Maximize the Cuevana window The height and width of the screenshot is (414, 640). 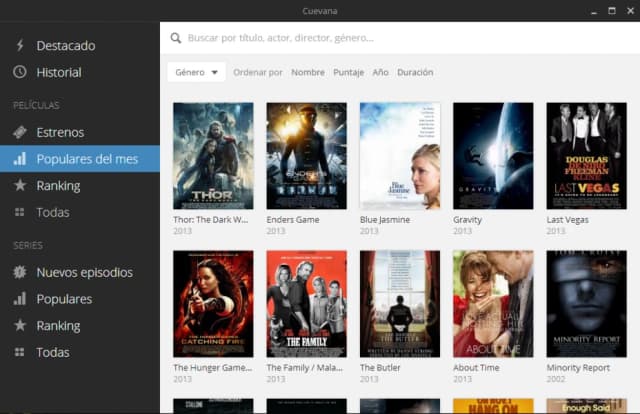[x=612, y=11]
